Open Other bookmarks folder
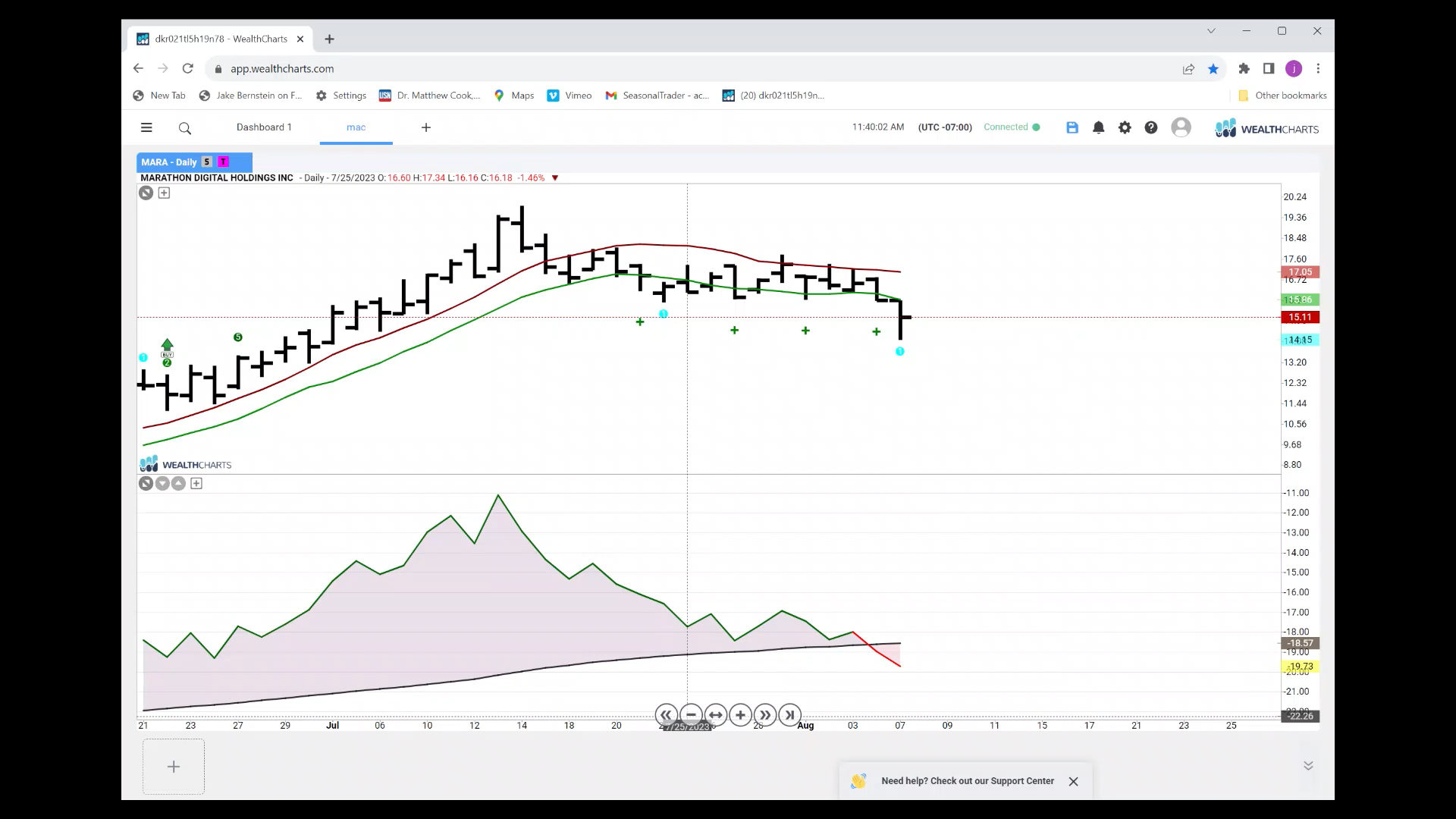The width and height of the screenshot is (1456, 819). pos(1282,96)
